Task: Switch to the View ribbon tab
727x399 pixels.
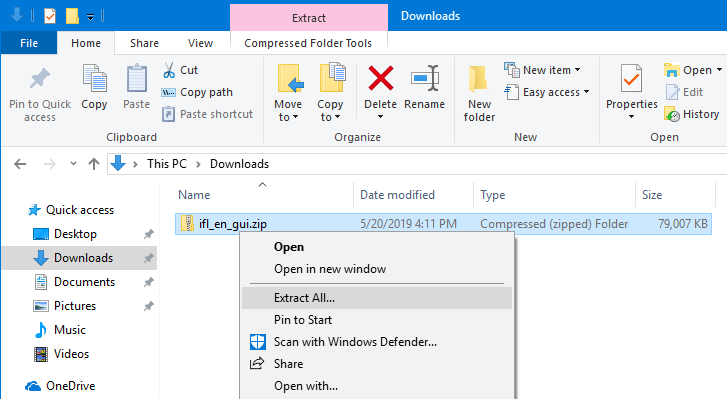Action: coord(200,43)
